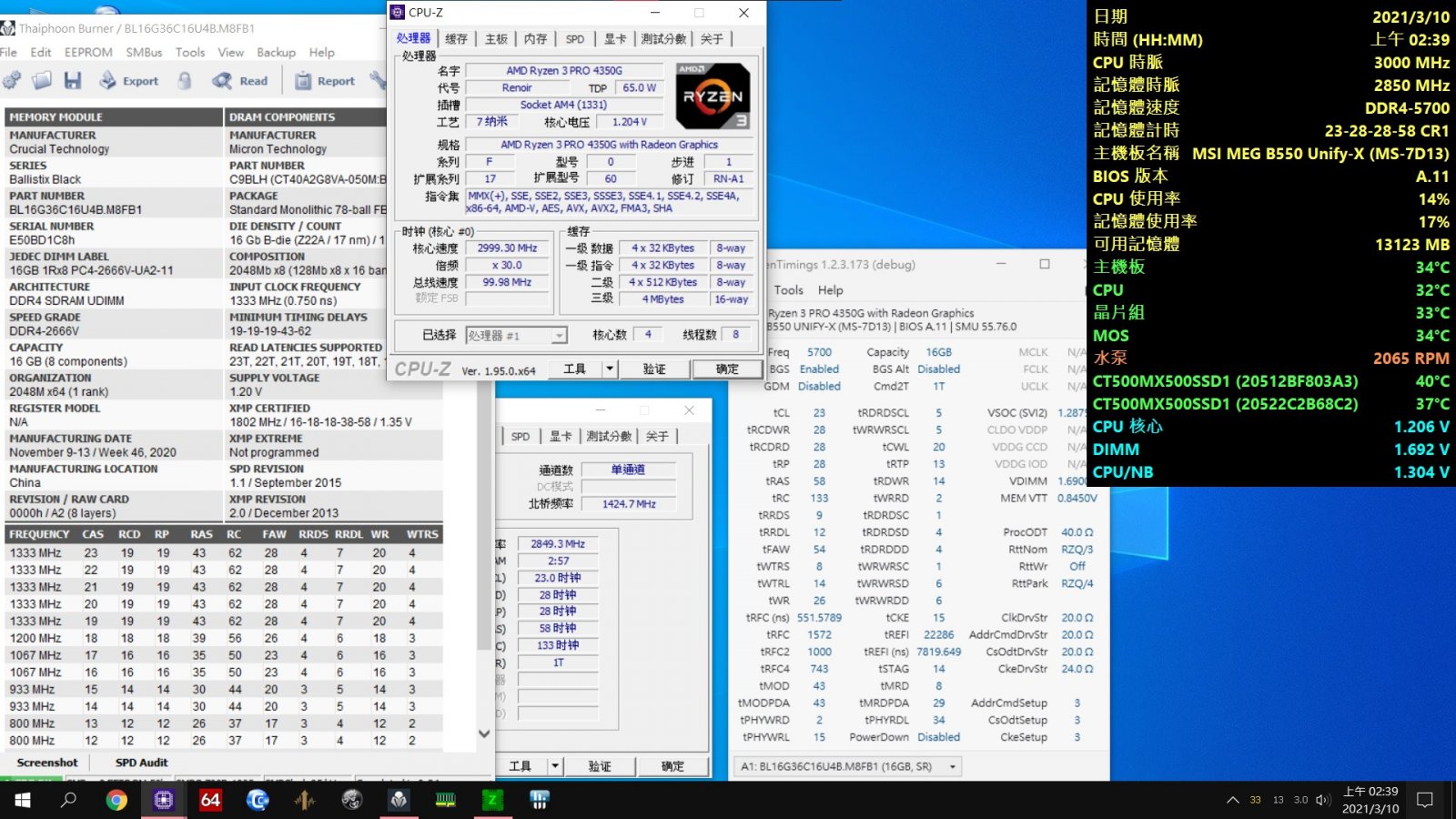Open Help menu in ZenTimings
The width and height of the screenshot is (1456, 819).
pyautogui.click(x=830, y=289)
